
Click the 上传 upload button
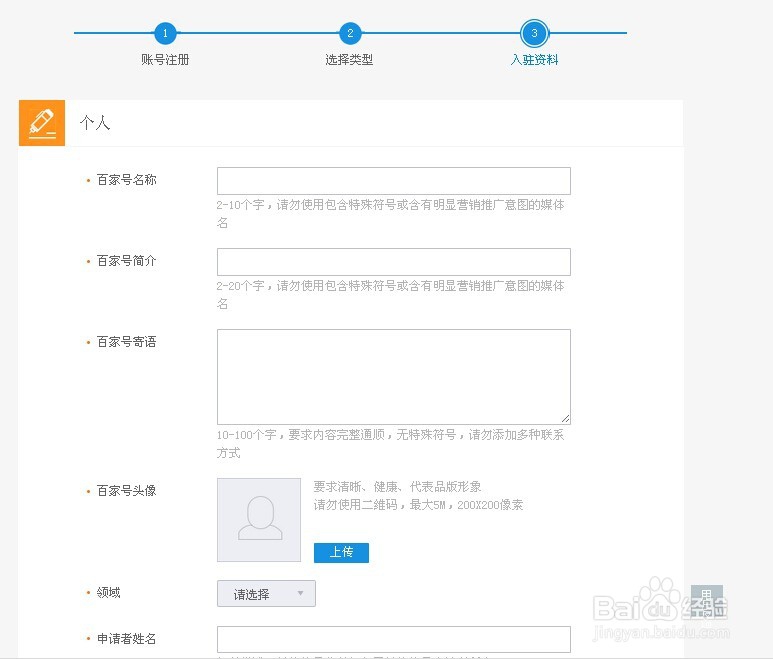coord(341,552)
